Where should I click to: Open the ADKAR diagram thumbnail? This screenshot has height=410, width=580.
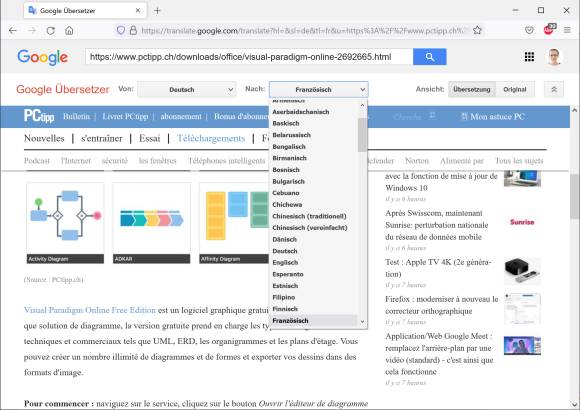click(x=152, y=223)
